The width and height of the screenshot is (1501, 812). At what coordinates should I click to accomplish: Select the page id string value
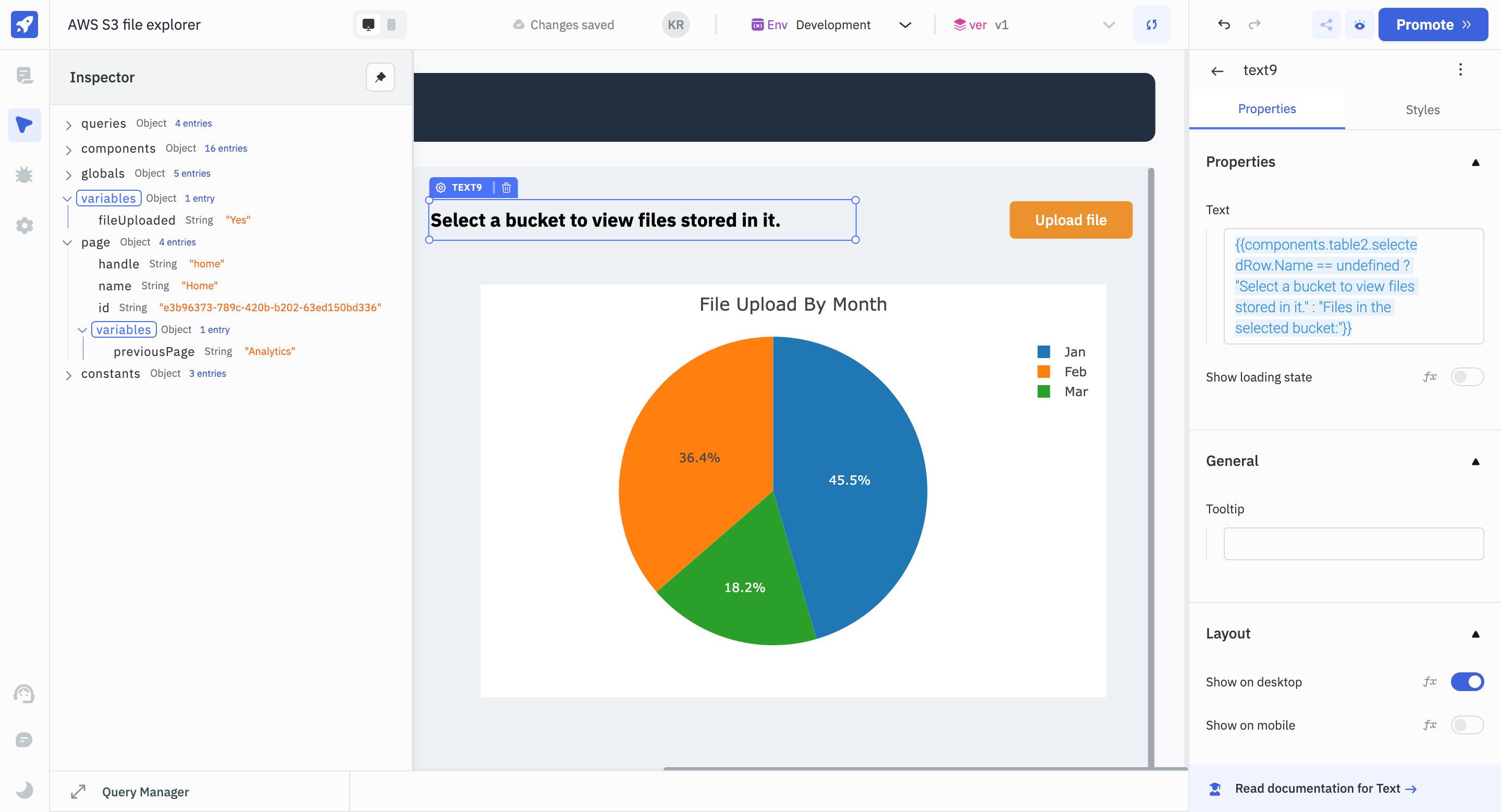click(270, 307)
